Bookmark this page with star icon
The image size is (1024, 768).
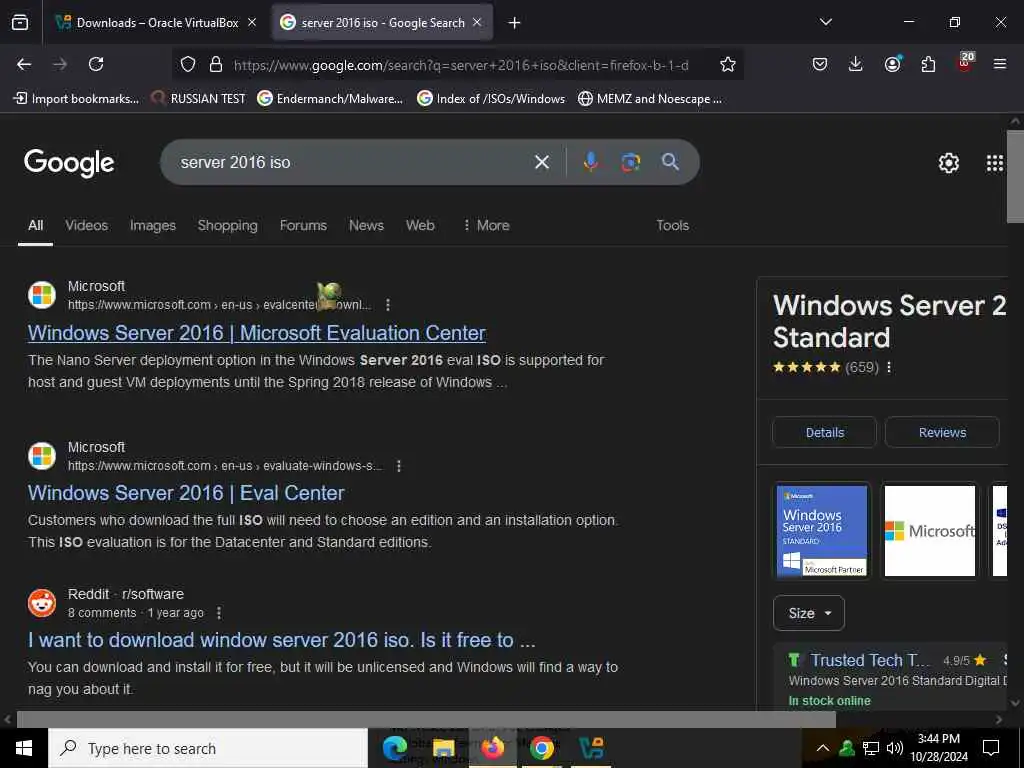[x=728, y=64]
